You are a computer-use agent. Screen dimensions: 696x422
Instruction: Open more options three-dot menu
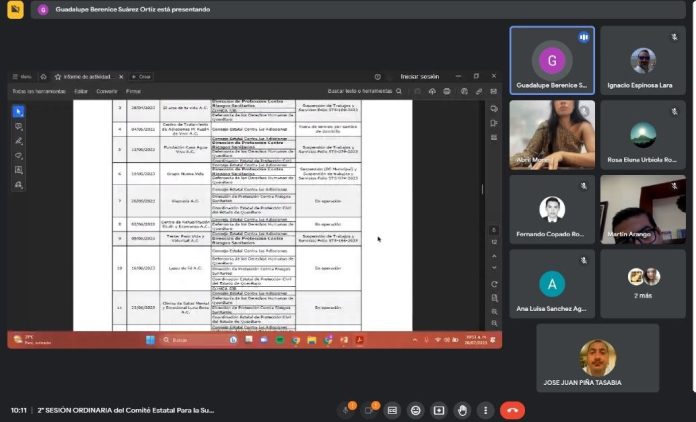click(x=484, y=410)
